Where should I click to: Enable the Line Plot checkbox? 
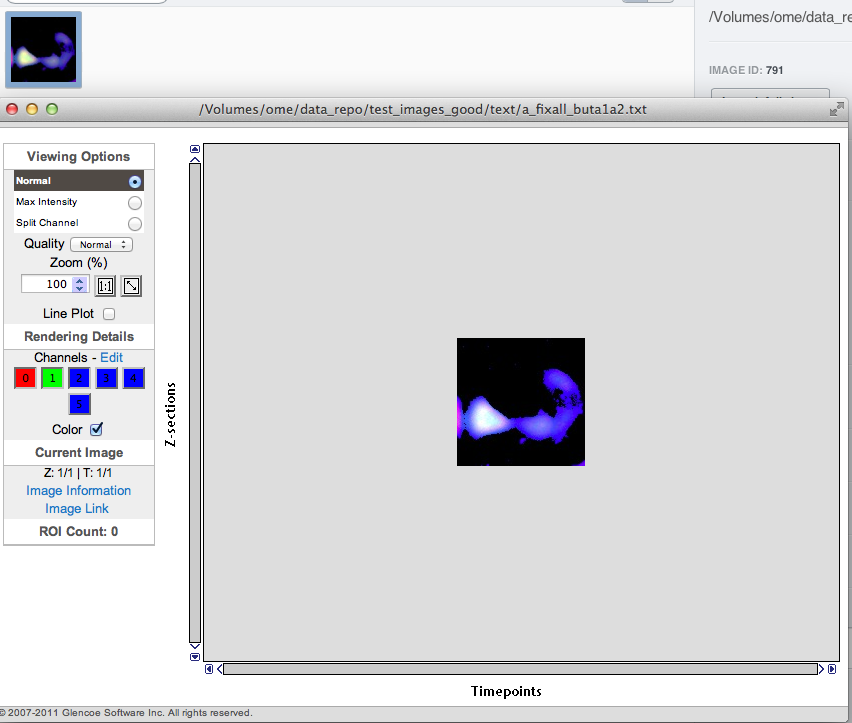click(109, 314)
